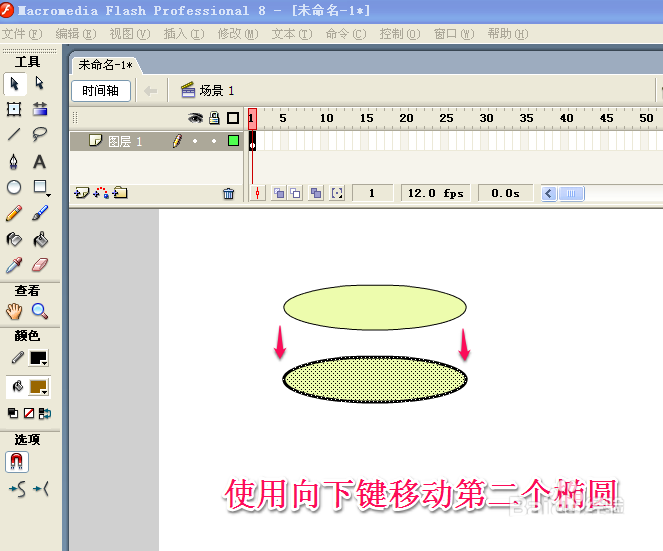Click the Add Motion Guide button
This screenshot has height=551, width=663.
[x=101, y=193]
